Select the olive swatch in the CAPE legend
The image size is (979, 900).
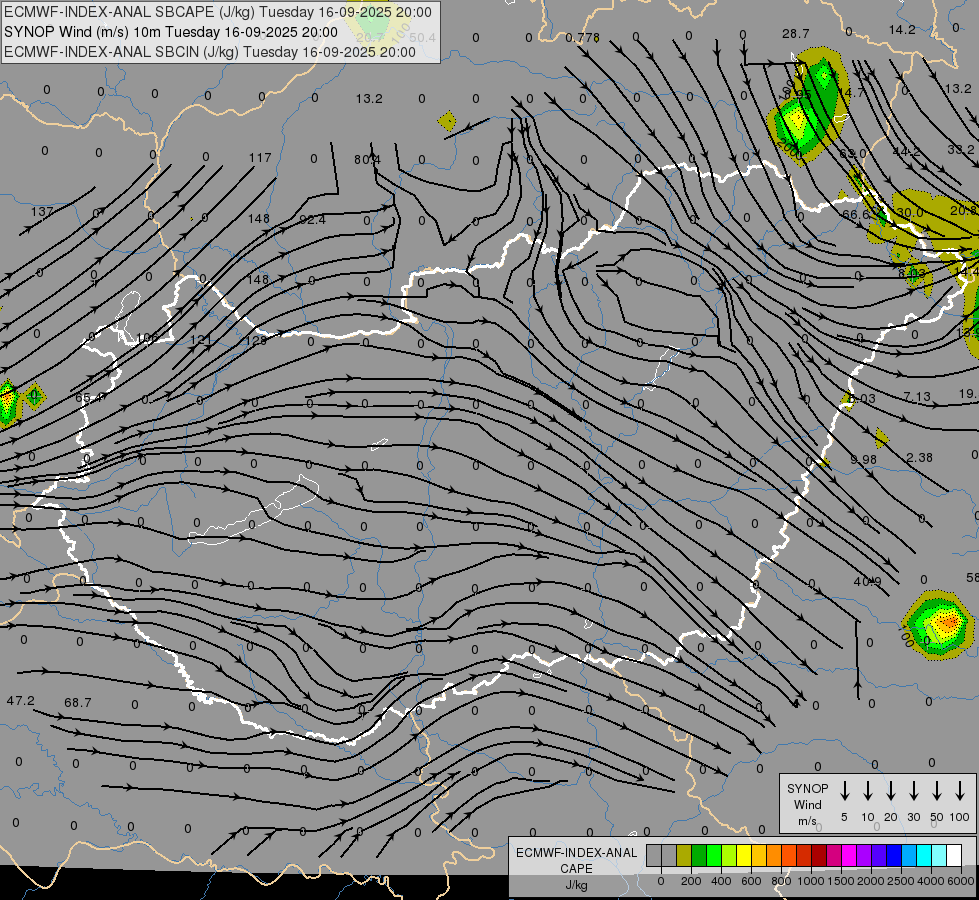point(684,855)
